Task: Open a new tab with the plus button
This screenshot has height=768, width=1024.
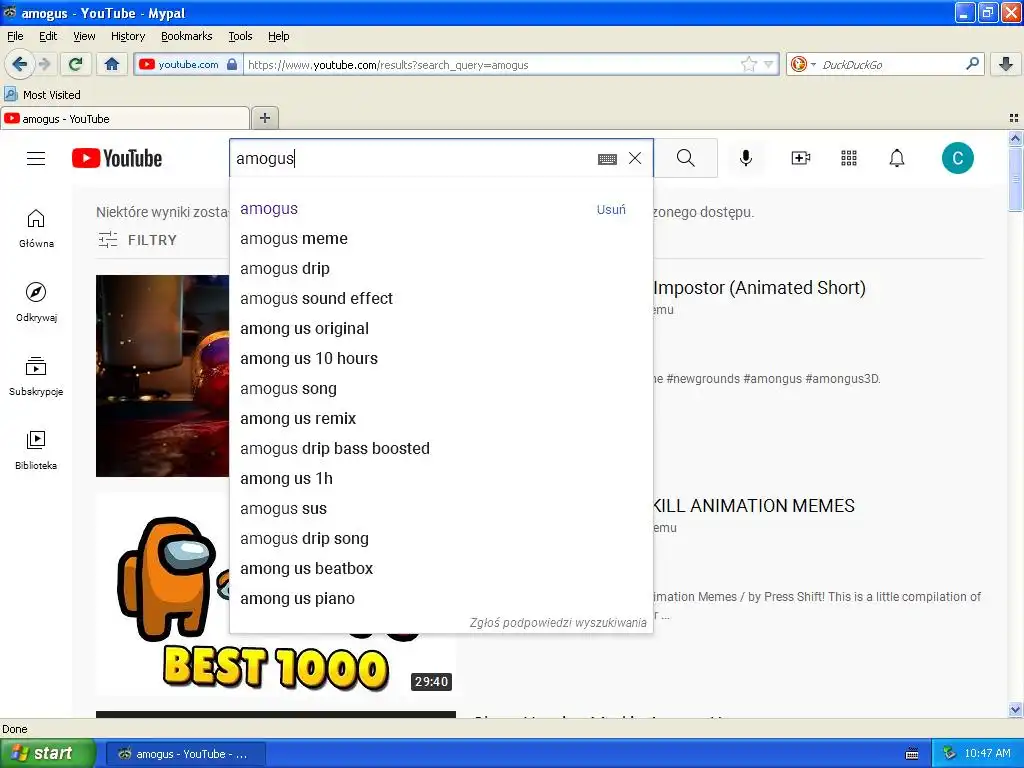Action: click(264, 118)
